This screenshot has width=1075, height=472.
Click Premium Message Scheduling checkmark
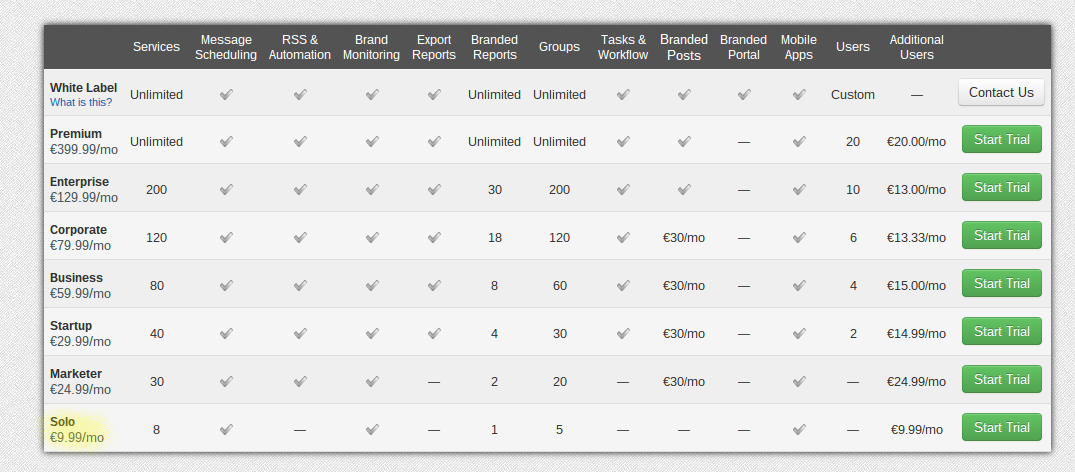(x=226, y=142)
